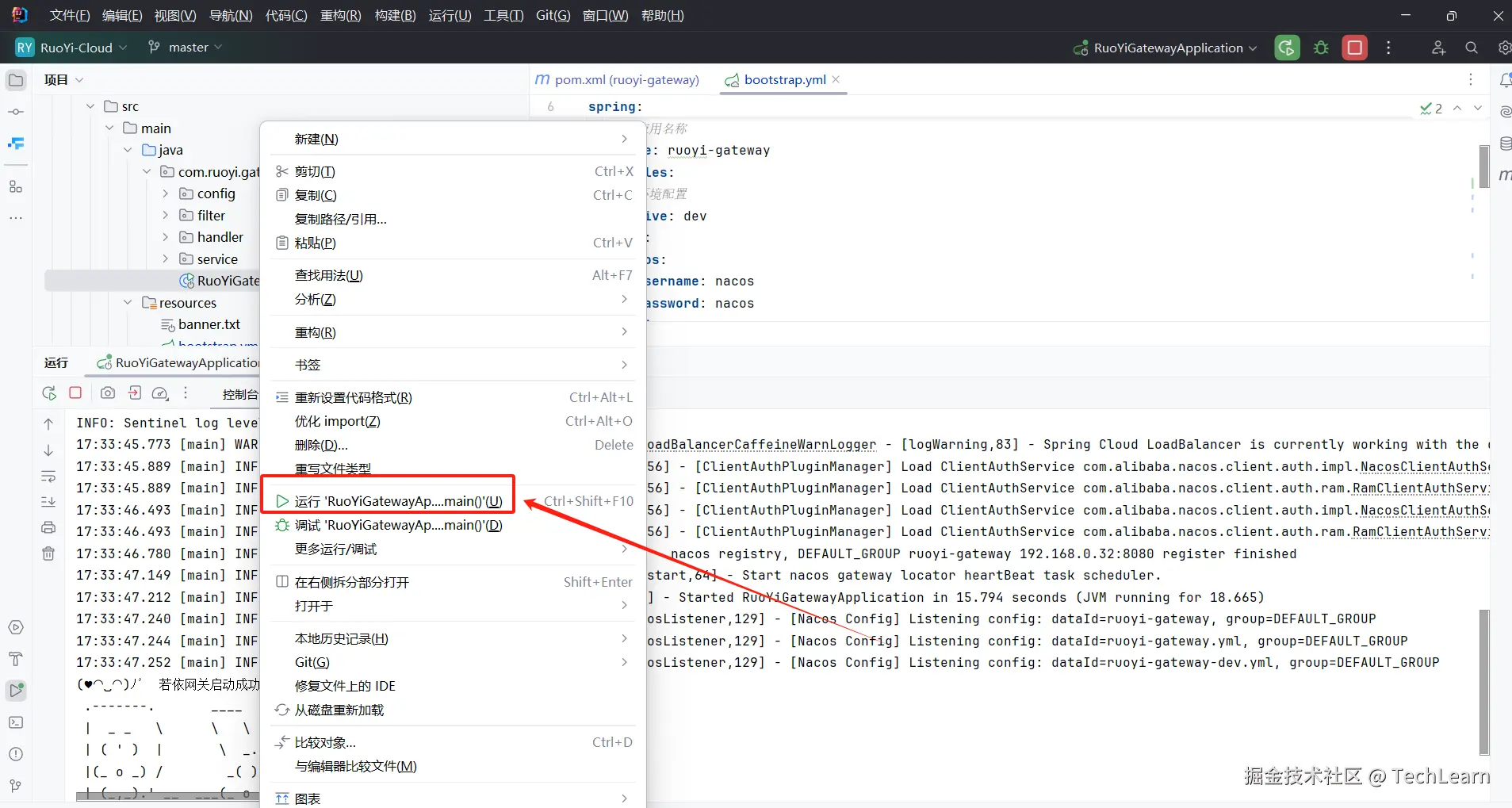Clear the console with the trash icon
Viewport: 1512px width, 808px height.
pyautogui.click(x=48, y=553)
